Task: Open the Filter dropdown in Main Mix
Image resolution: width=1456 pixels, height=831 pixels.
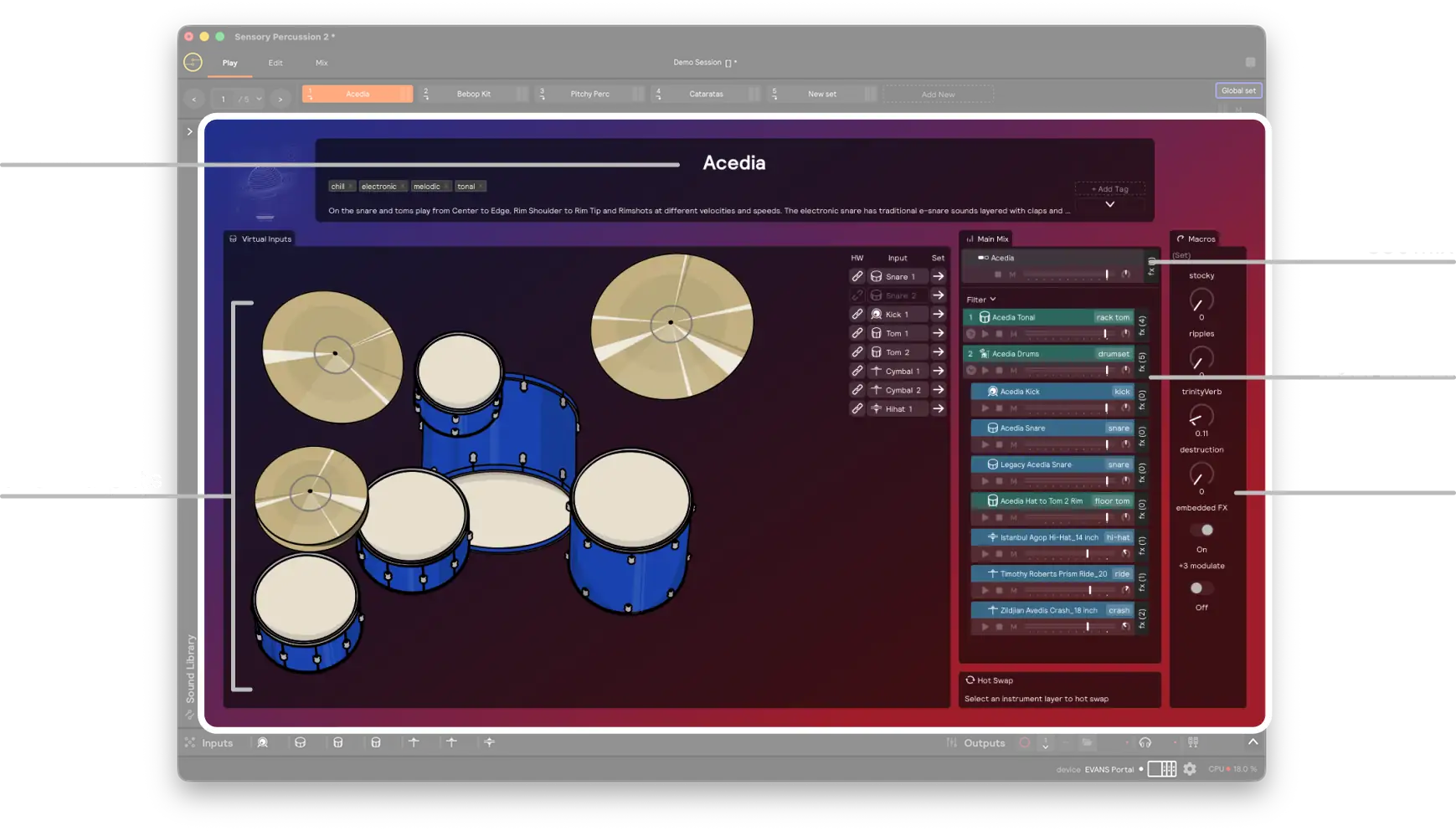Action: pyautogui.click(x=980, y=299)
